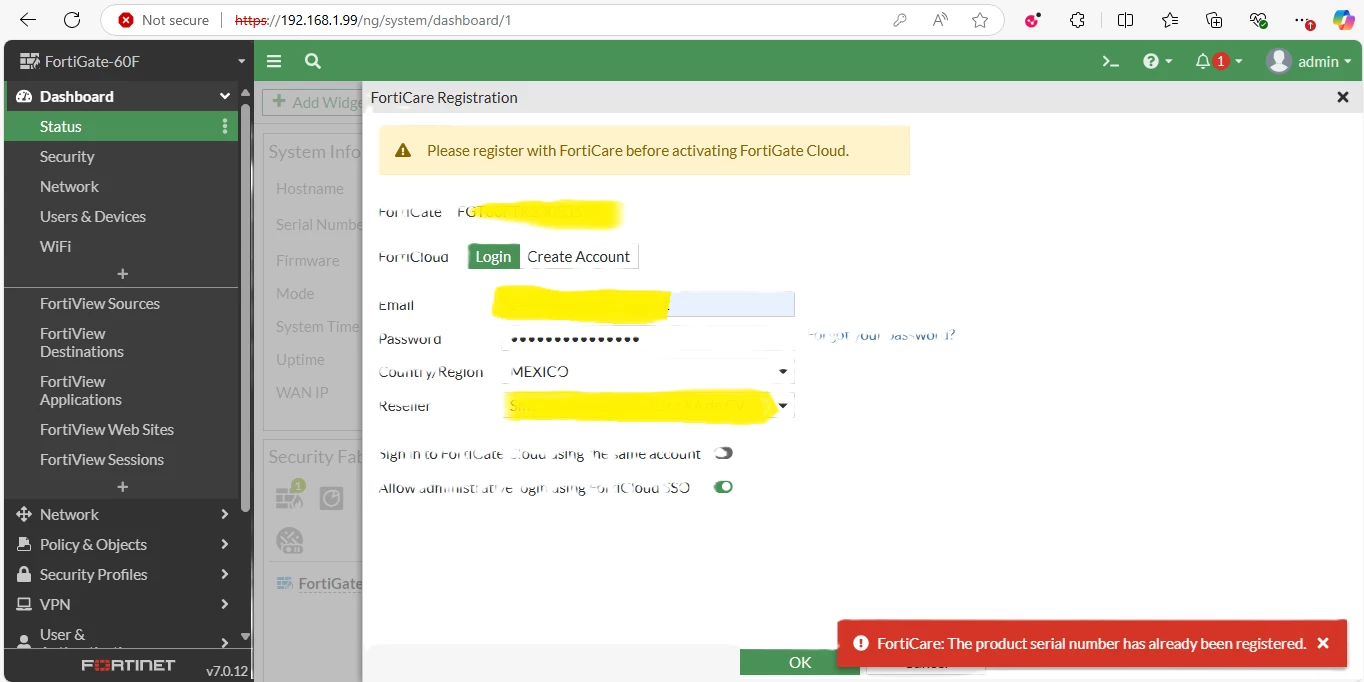Add a dashboard with plus under WiFi
The image size is (1364, 682).
point(123,274)
